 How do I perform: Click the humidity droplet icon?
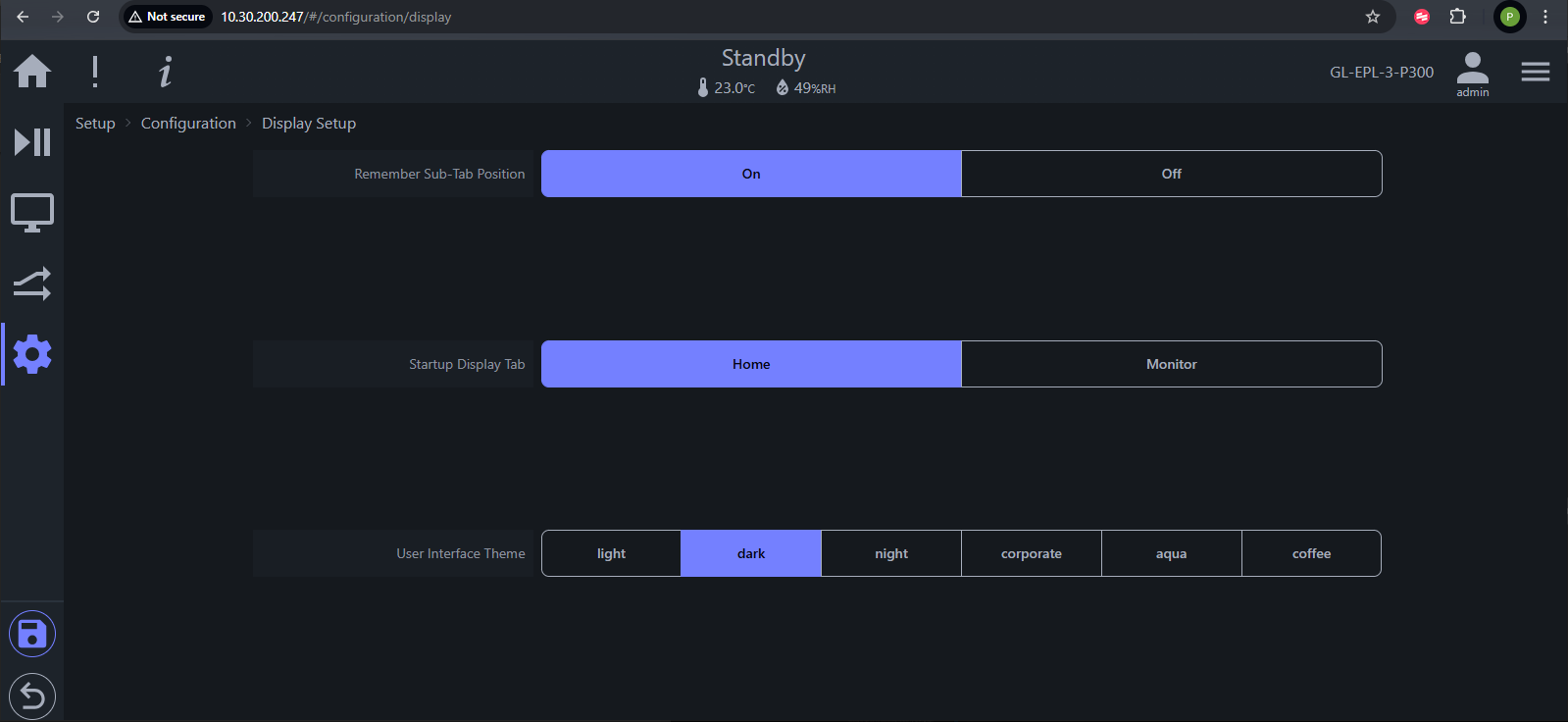pyautogui.click(x=783, y=87)
